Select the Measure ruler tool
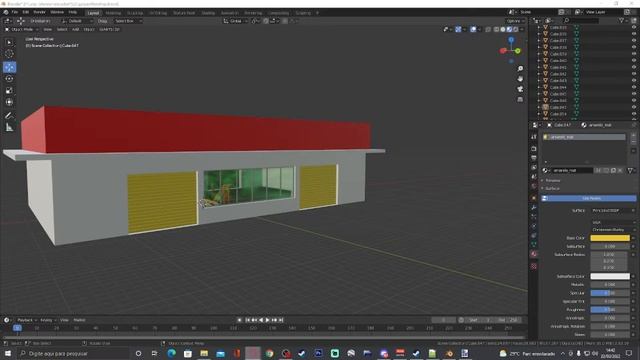The height and width of the screenshot is (360, 640). pyautogui.click(x=9, y=128)
